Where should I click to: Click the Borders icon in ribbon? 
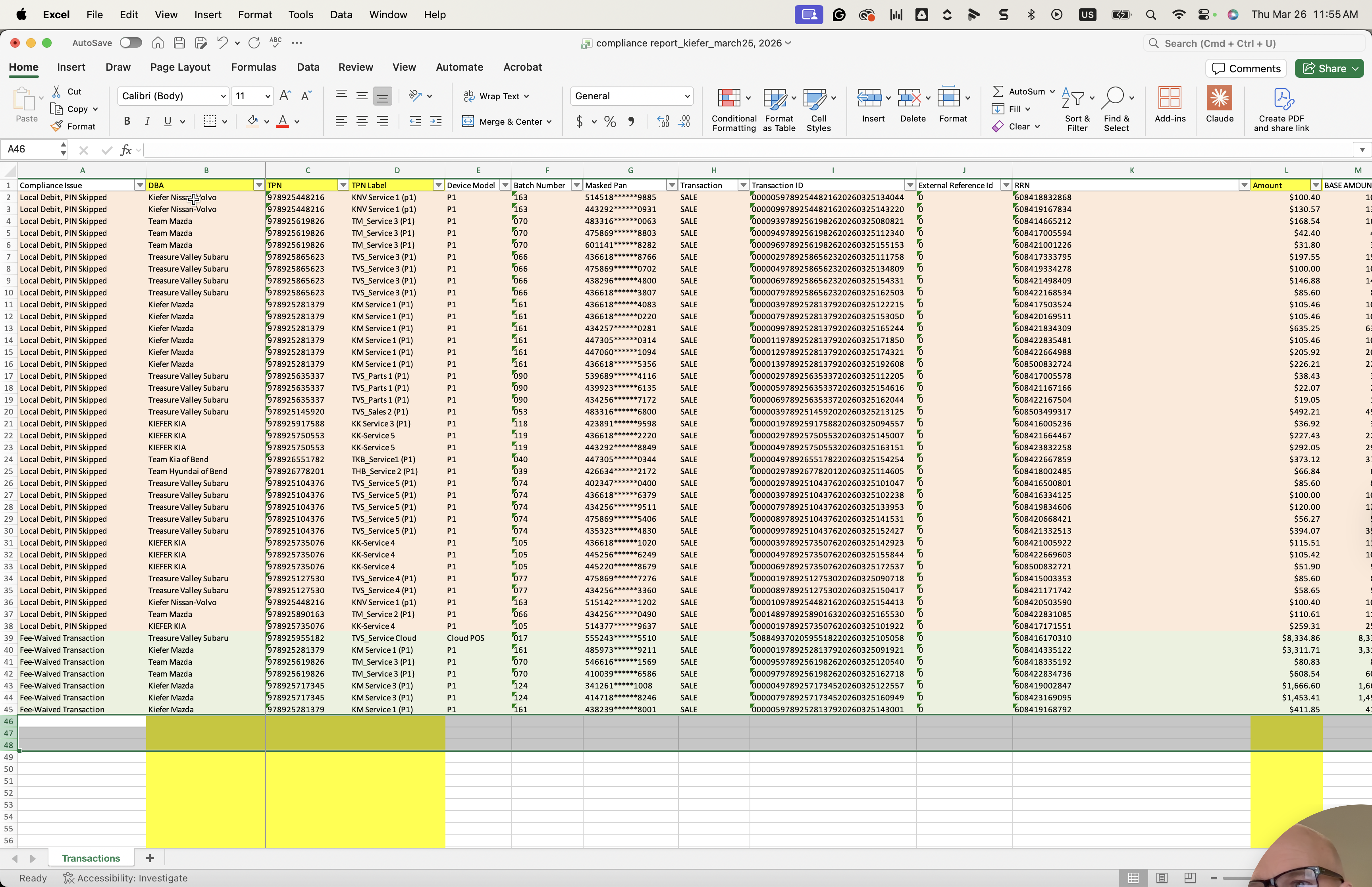(210, 121)
